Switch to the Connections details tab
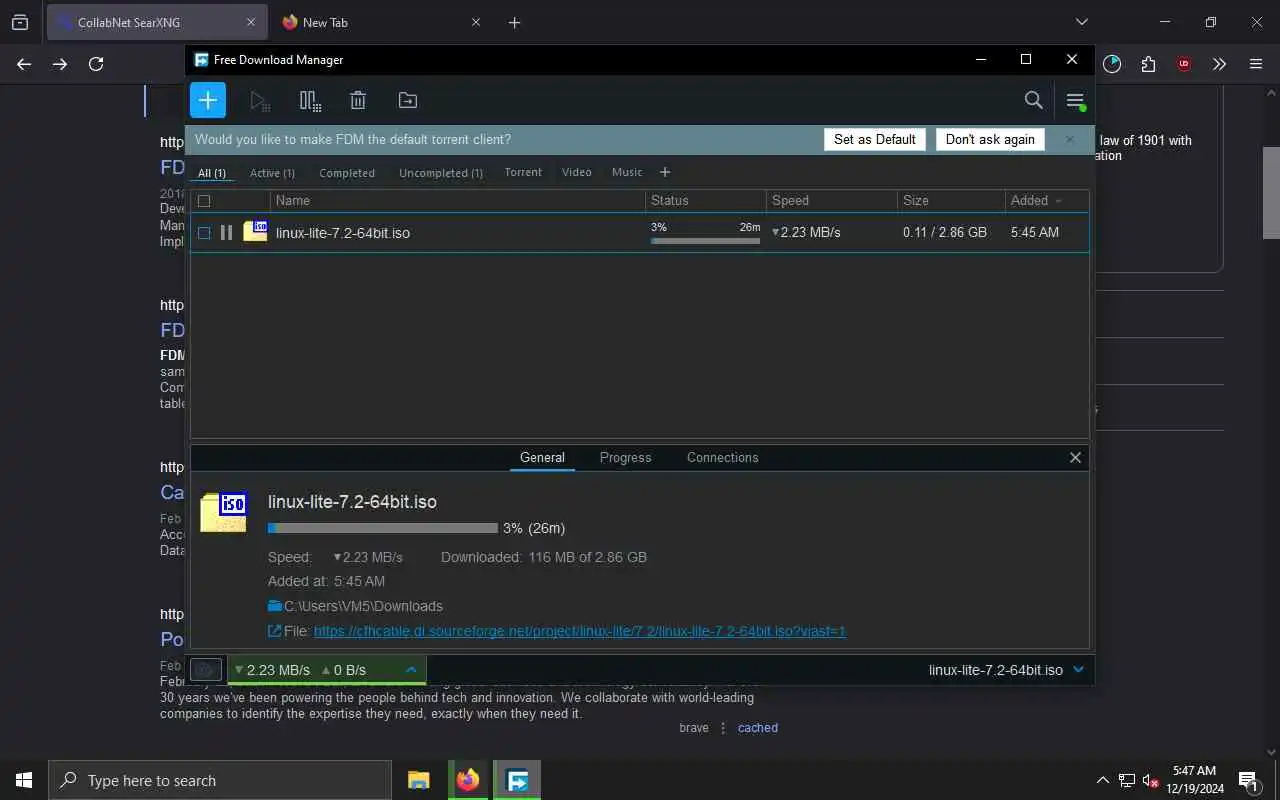The height and width of the screenshot is (800, 1280). [x=722, y=457]
